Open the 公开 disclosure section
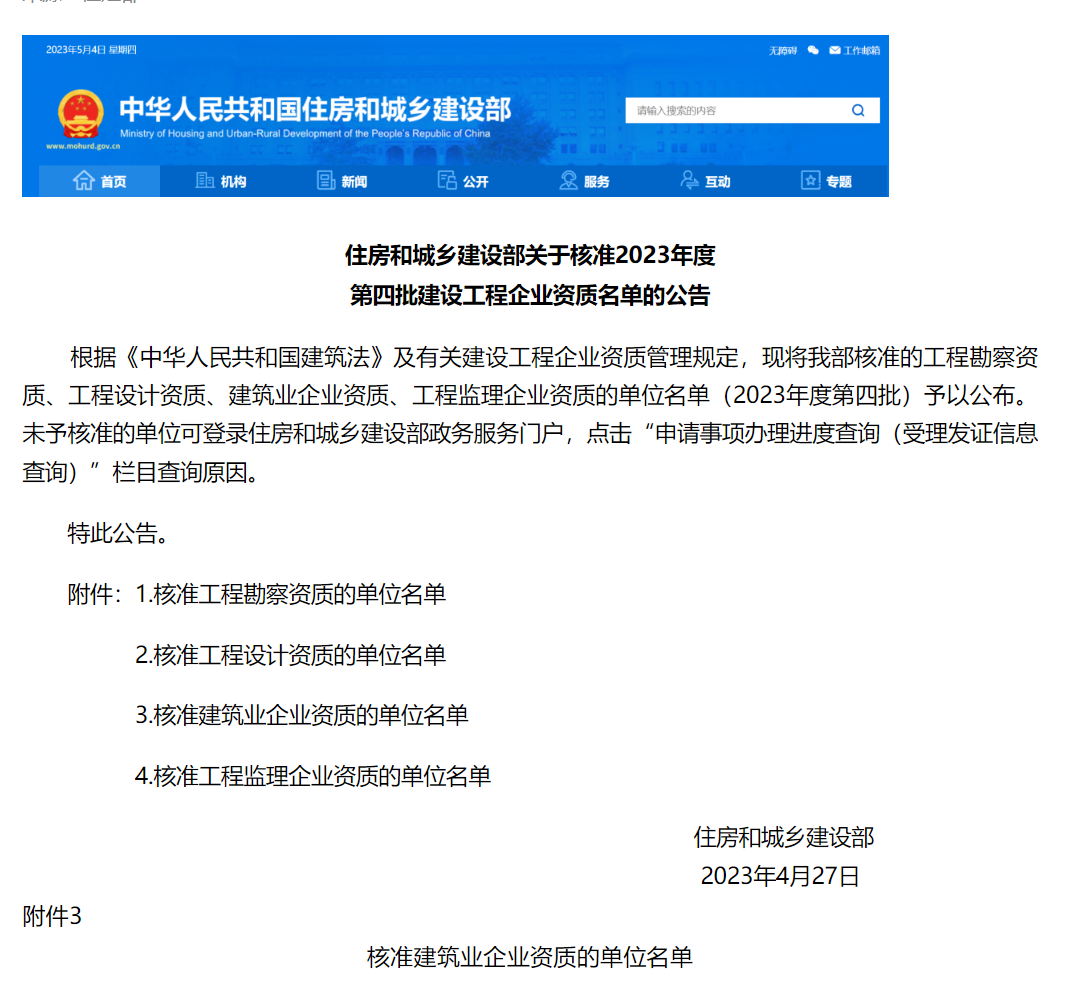Screen dimensions: 1068x990 tap(463, 181)
